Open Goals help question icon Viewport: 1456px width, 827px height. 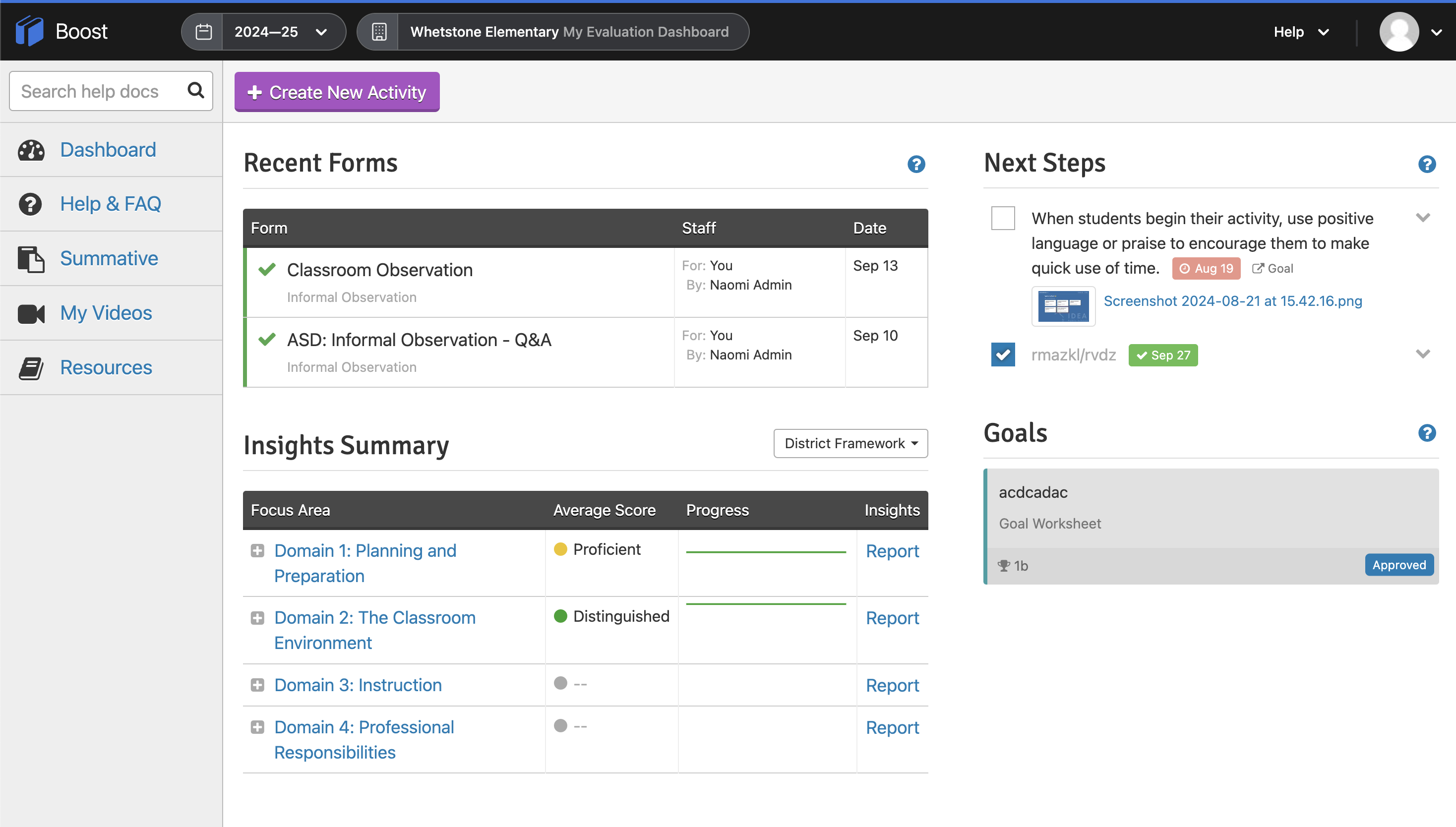[1426, 433]
